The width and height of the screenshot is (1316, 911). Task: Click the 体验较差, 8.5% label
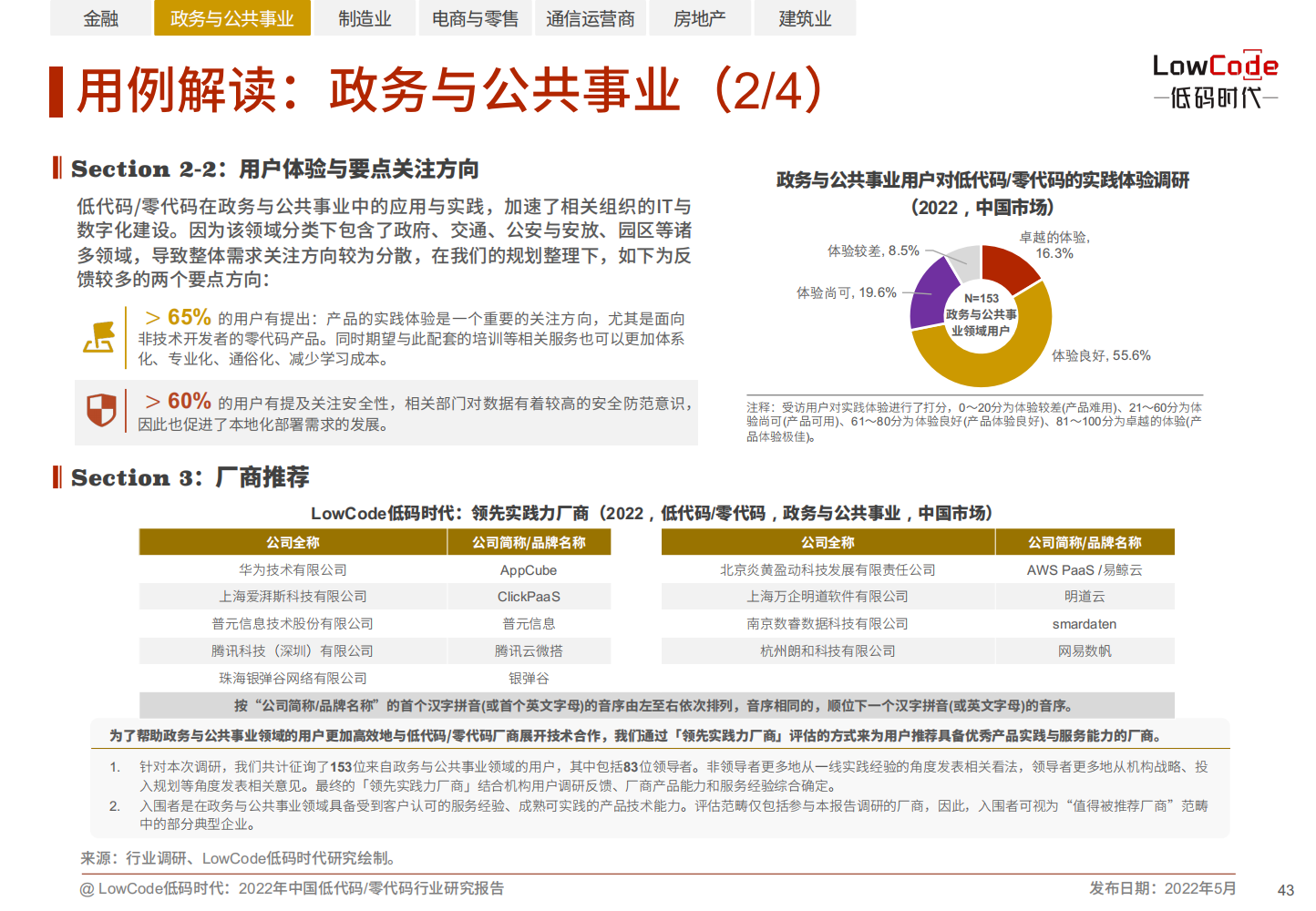873,251
